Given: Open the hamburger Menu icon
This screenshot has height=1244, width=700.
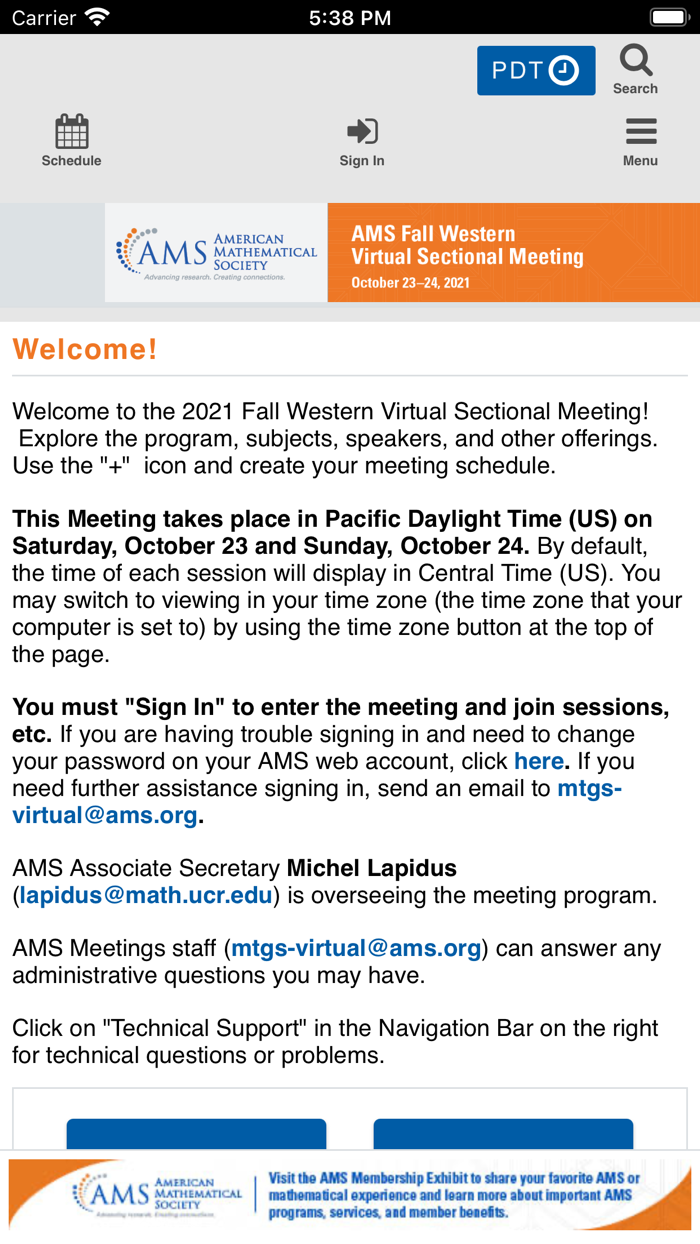Looking at the screenshot, I should (640, 131).
